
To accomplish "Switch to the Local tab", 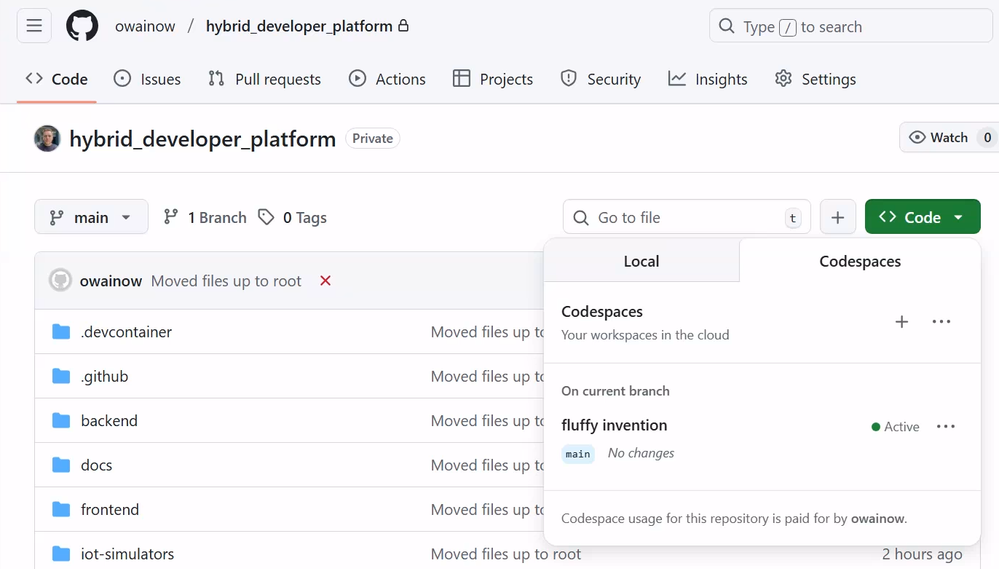I will point(641,261).
